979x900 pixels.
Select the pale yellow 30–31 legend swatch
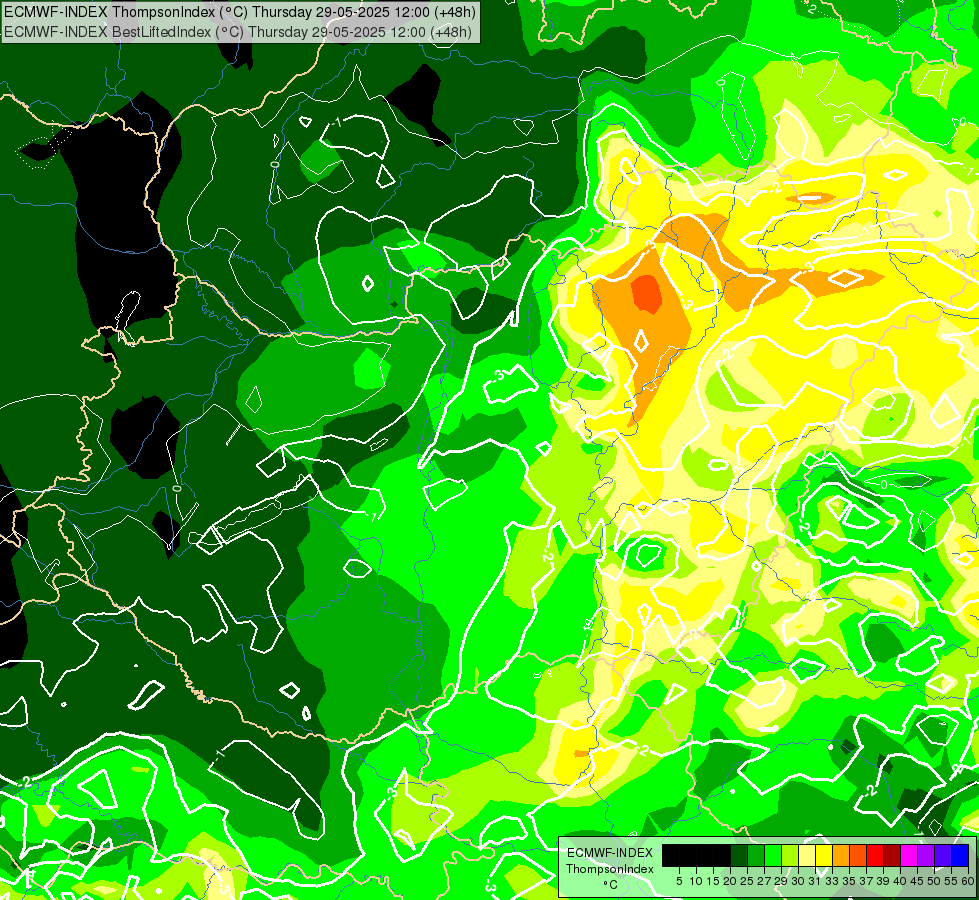point(807,855)
